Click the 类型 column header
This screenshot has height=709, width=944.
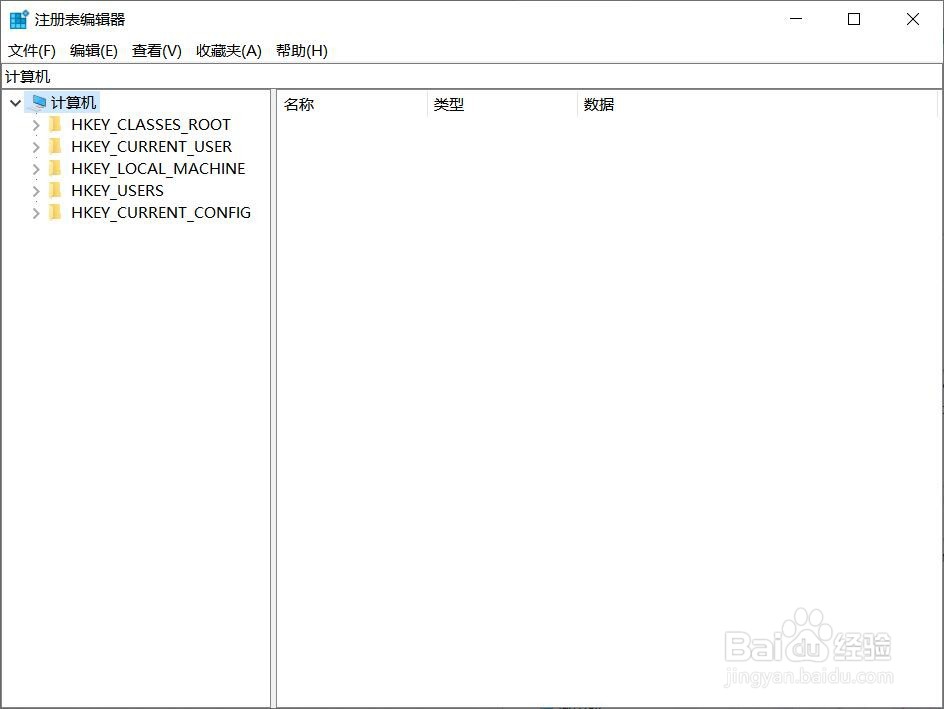(x=449, y=103)
